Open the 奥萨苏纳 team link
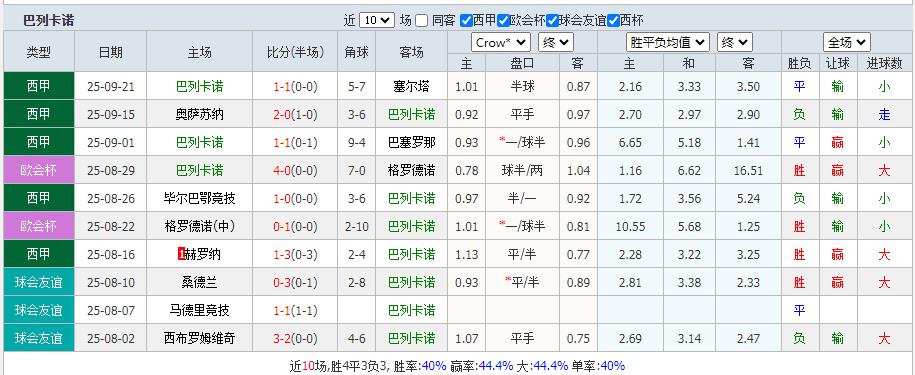This screenshot has height=375, width=915. point(199,115)
